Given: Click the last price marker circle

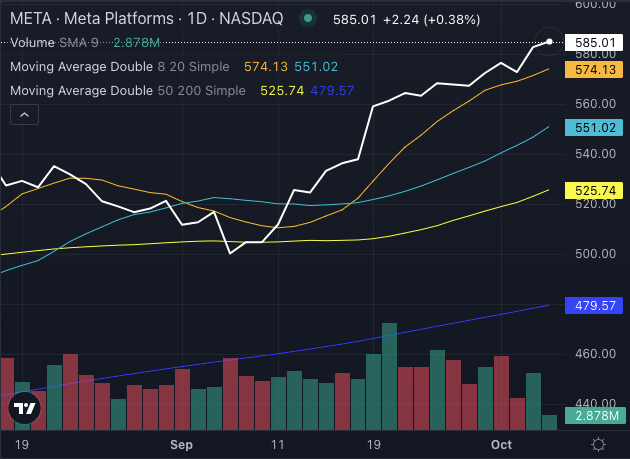Looking at the screenshot, I should tap(550, 42).
